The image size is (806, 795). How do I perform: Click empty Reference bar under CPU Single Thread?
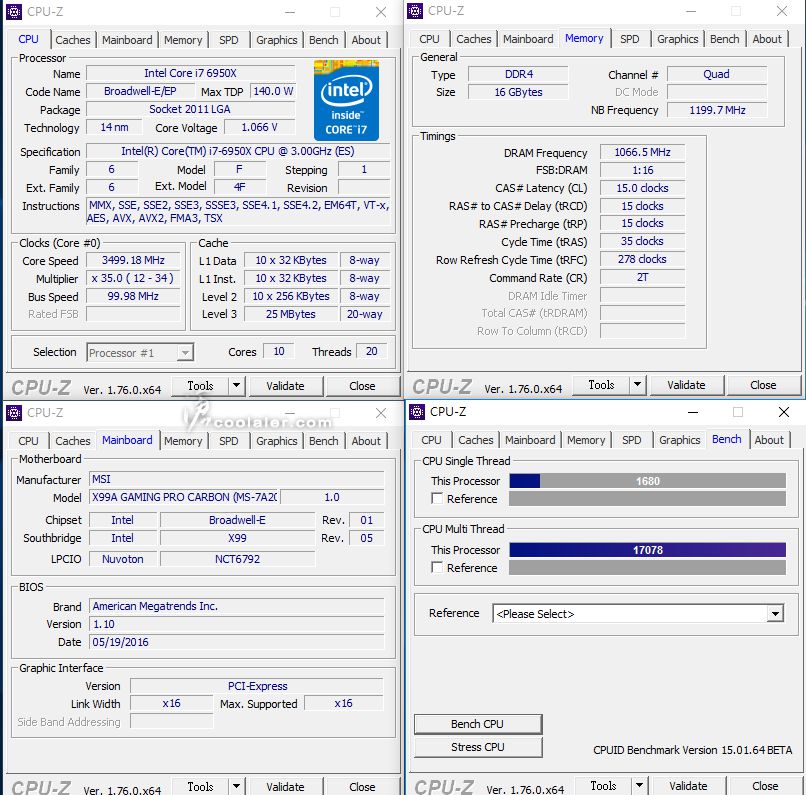point(648,498)
